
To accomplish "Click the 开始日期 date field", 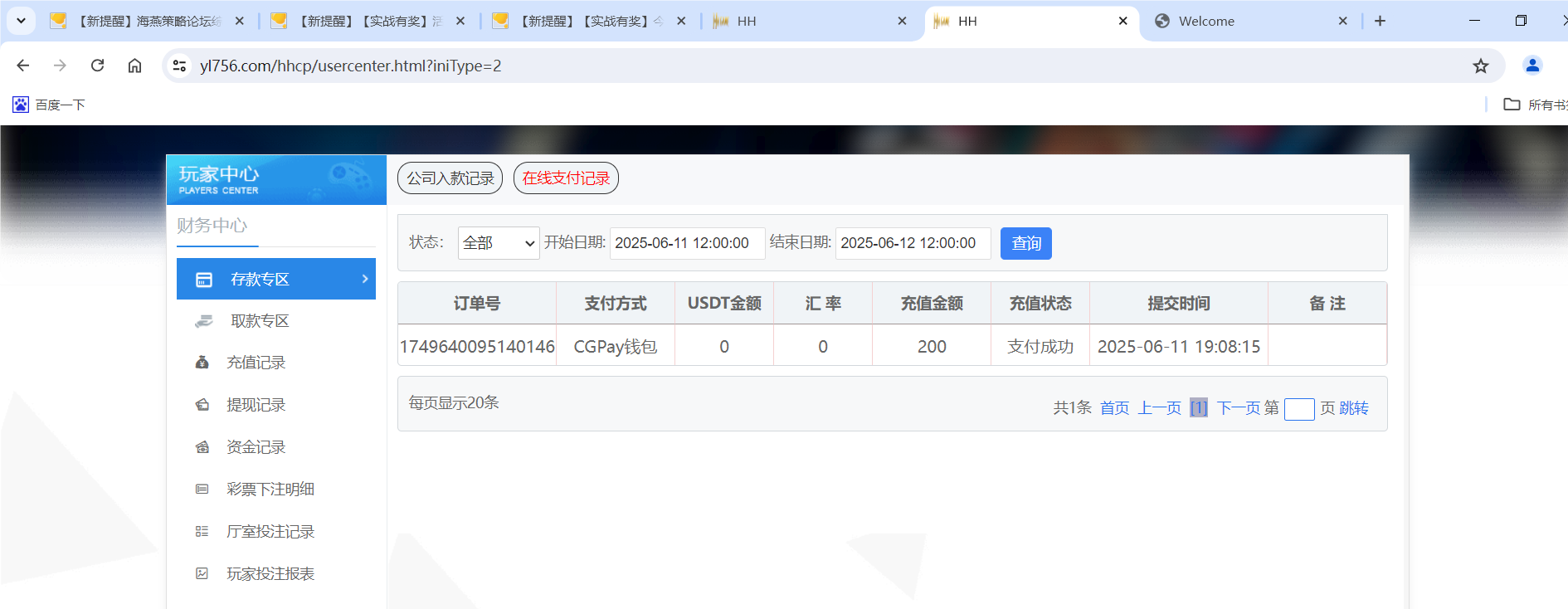I will pos(686,243).
